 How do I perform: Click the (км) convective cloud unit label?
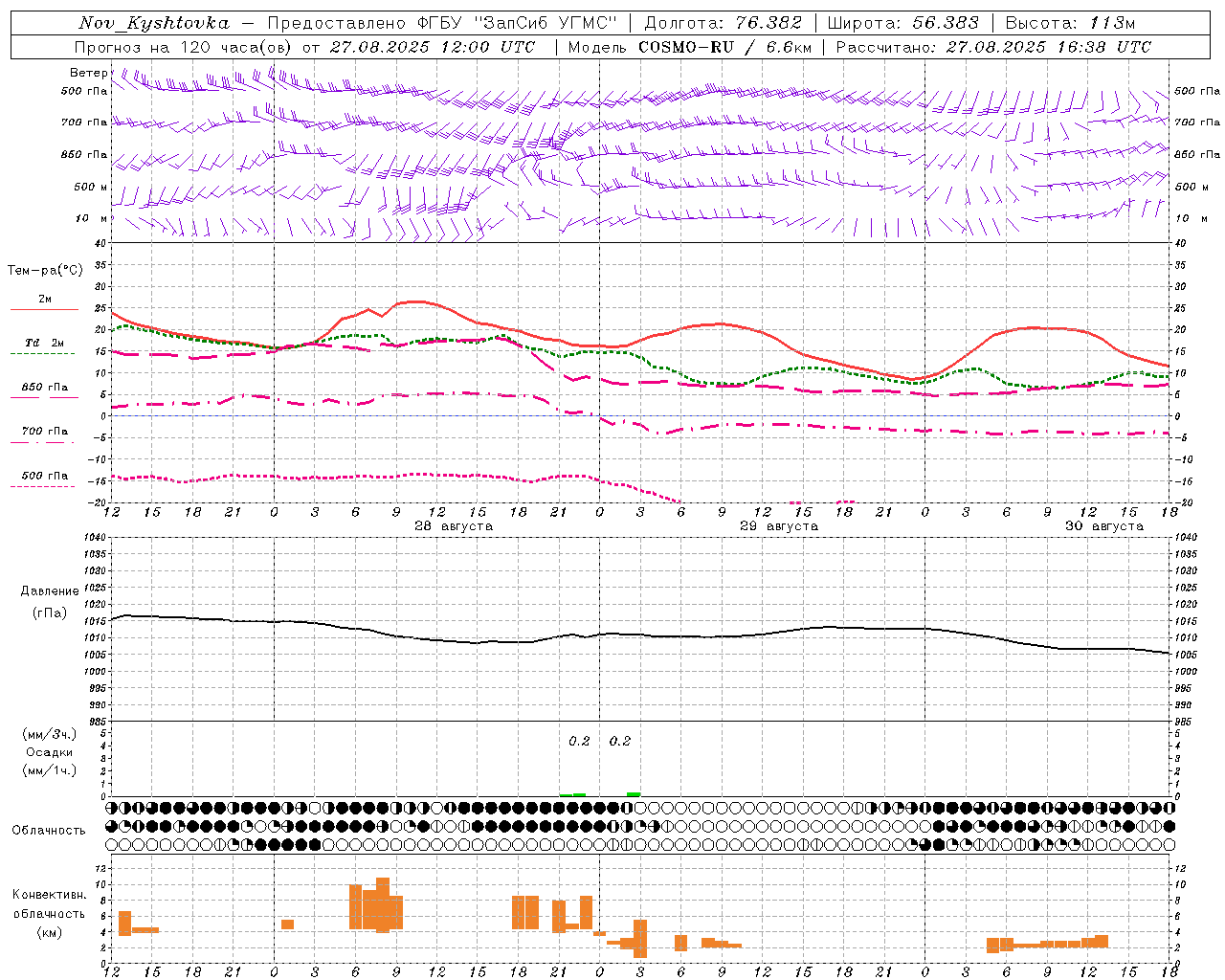(x=50, y=932)
